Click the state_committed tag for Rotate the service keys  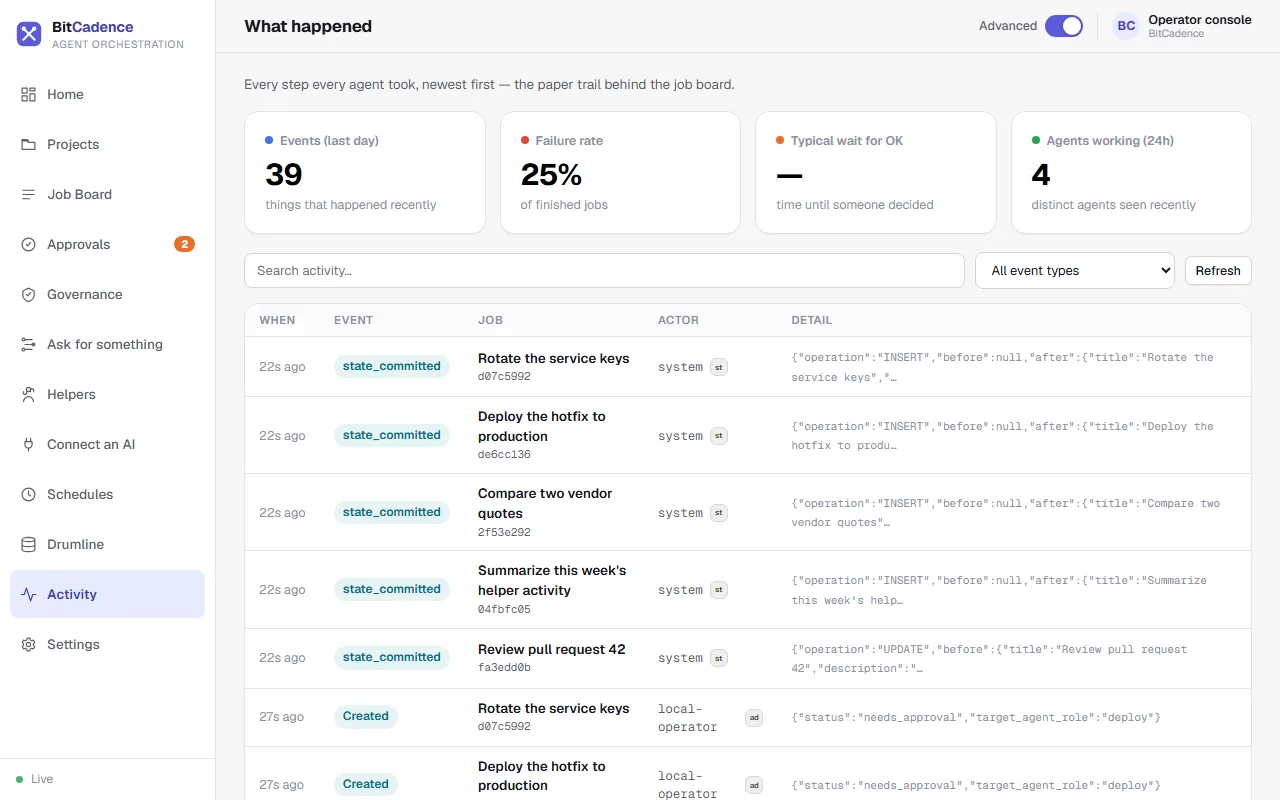pos(392,366)
